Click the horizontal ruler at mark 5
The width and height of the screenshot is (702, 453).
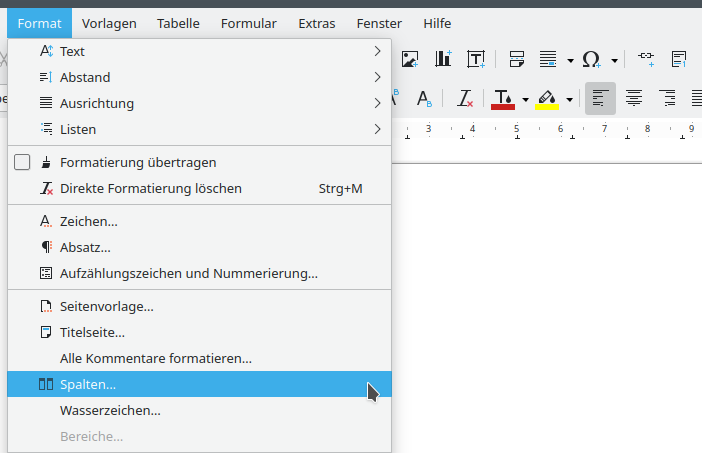[516, 129]
